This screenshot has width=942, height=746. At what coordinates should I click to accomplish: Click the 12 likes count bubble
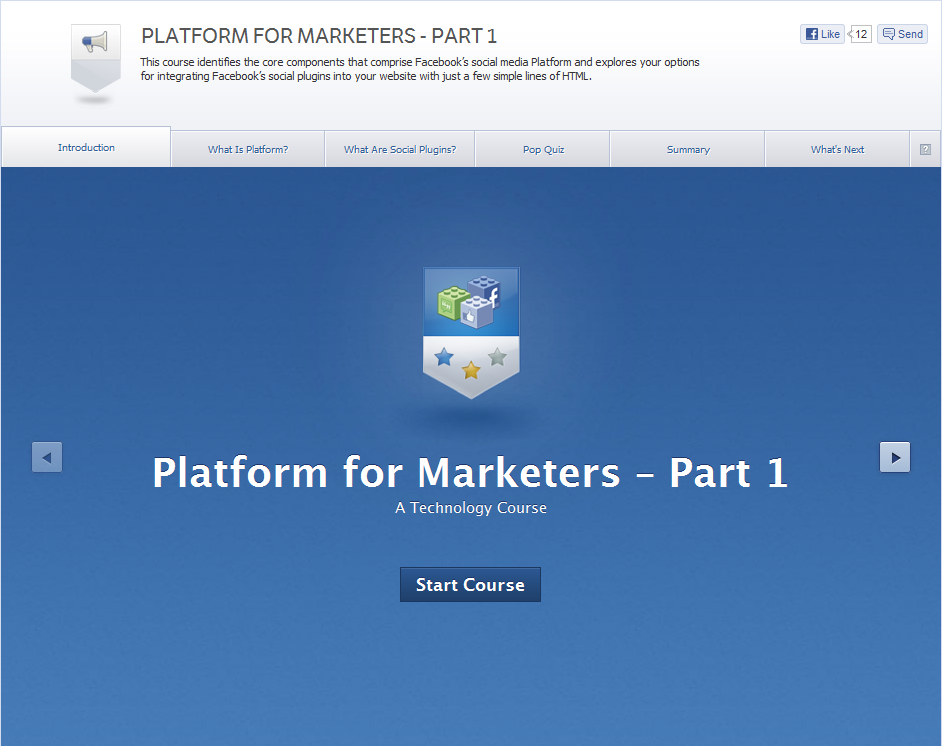coord(860,34)
